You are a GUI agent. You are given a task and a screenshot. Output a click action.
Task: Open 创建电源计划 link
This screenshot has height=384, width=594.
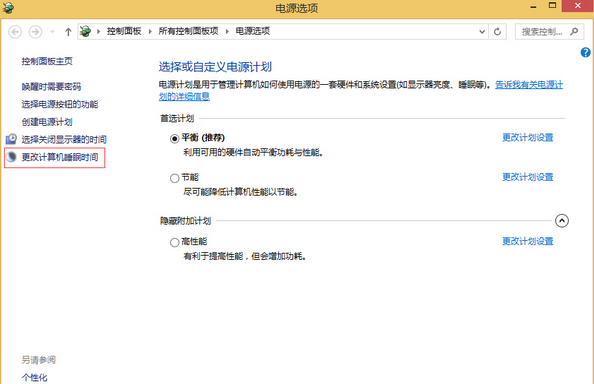pos(47,122)
